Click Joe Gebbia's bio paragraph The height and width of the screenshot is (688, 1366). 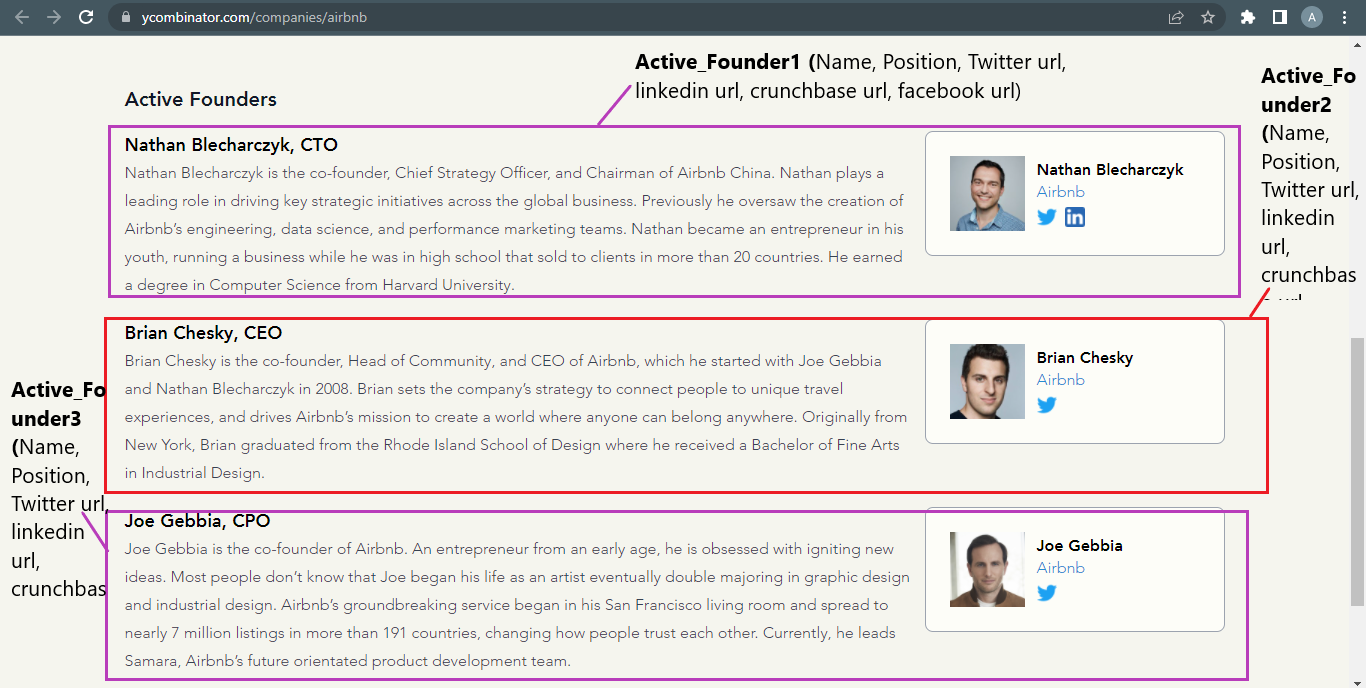[517, 605]
